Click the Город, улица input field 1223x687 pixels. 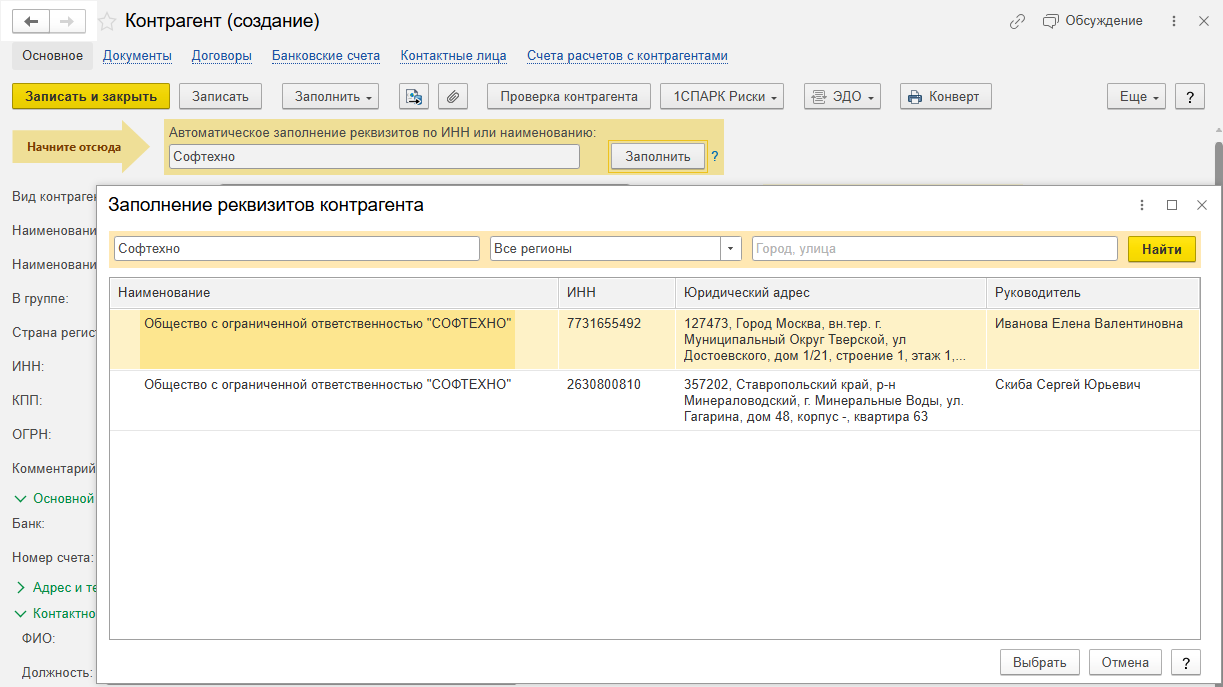934,249
